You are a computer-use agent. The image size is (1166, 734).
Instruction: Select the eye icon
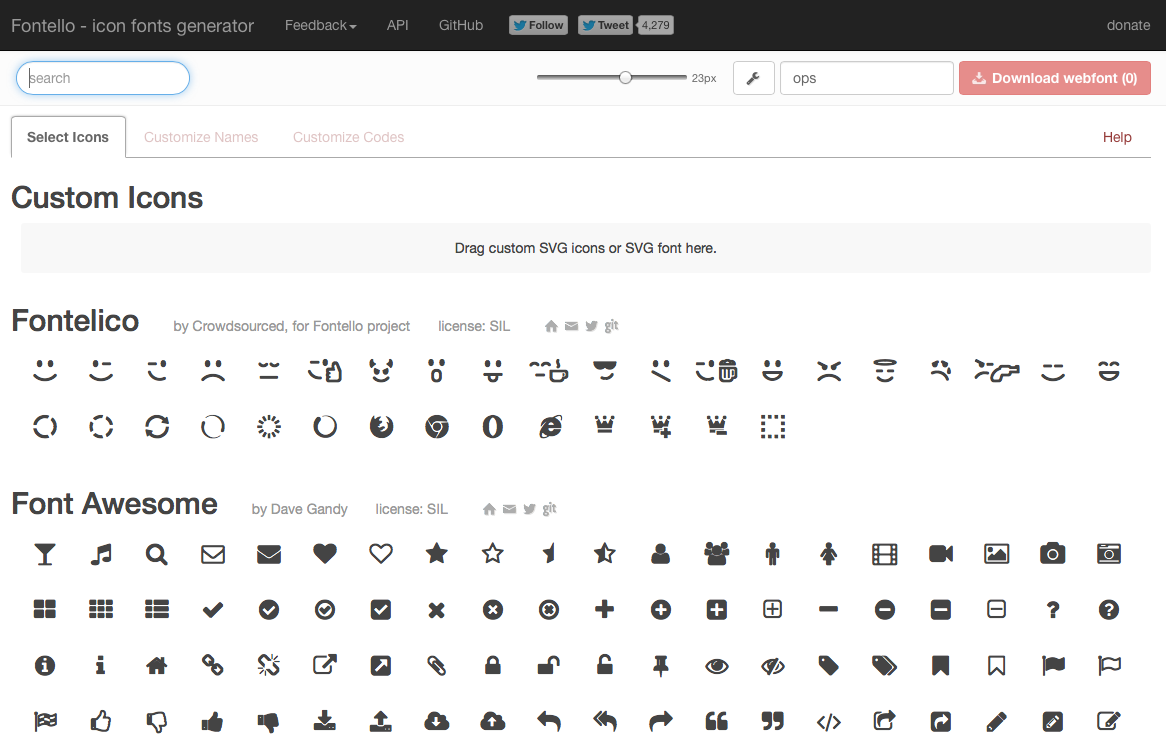717,666
